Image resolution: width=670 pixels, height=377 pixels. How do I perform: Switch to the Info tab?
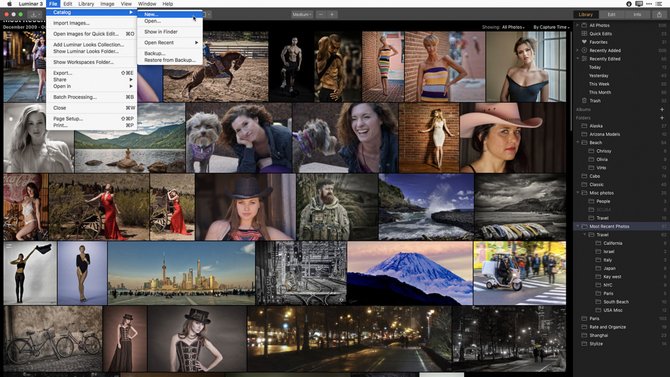pos(637,15)
